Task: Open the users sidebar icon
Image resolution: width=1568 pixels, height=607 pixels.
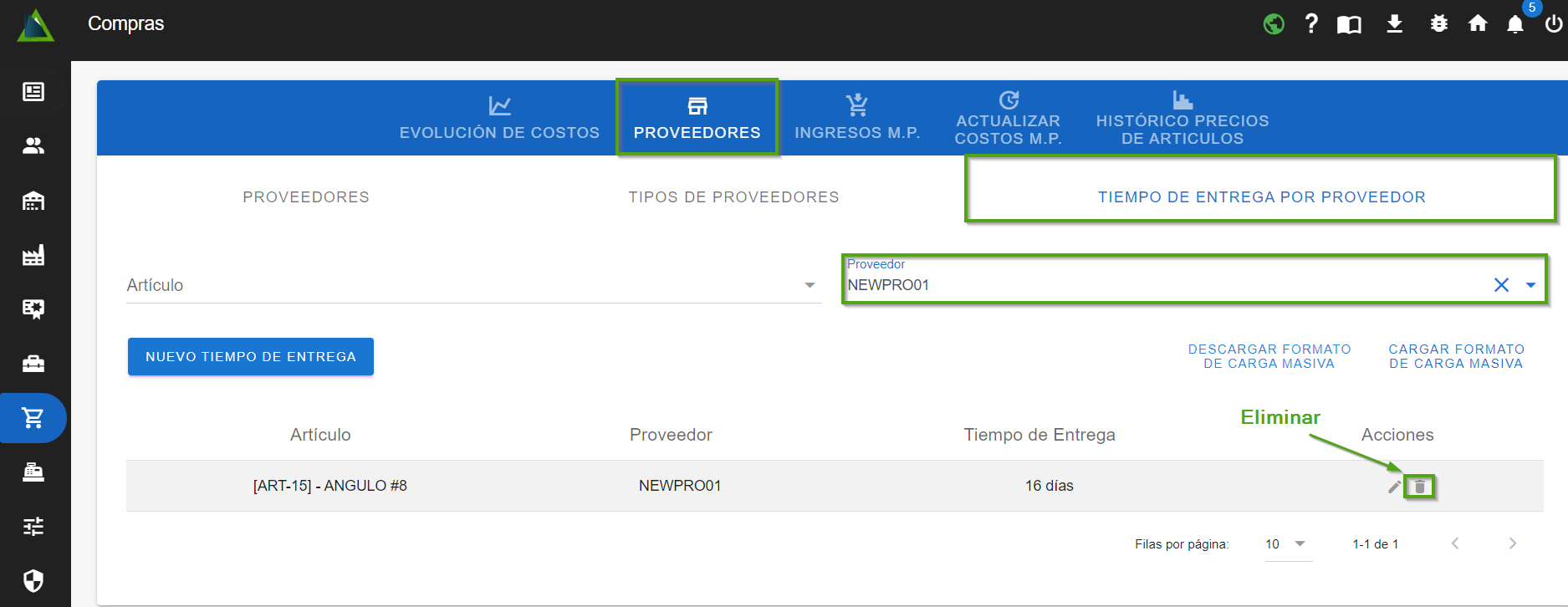Action: click(33, 145)
